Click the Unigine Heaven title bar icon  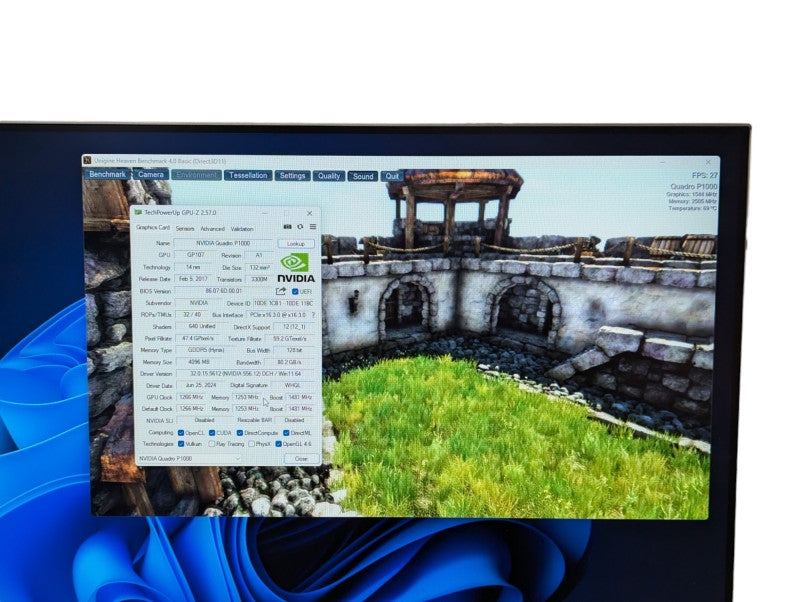(87, 160)
